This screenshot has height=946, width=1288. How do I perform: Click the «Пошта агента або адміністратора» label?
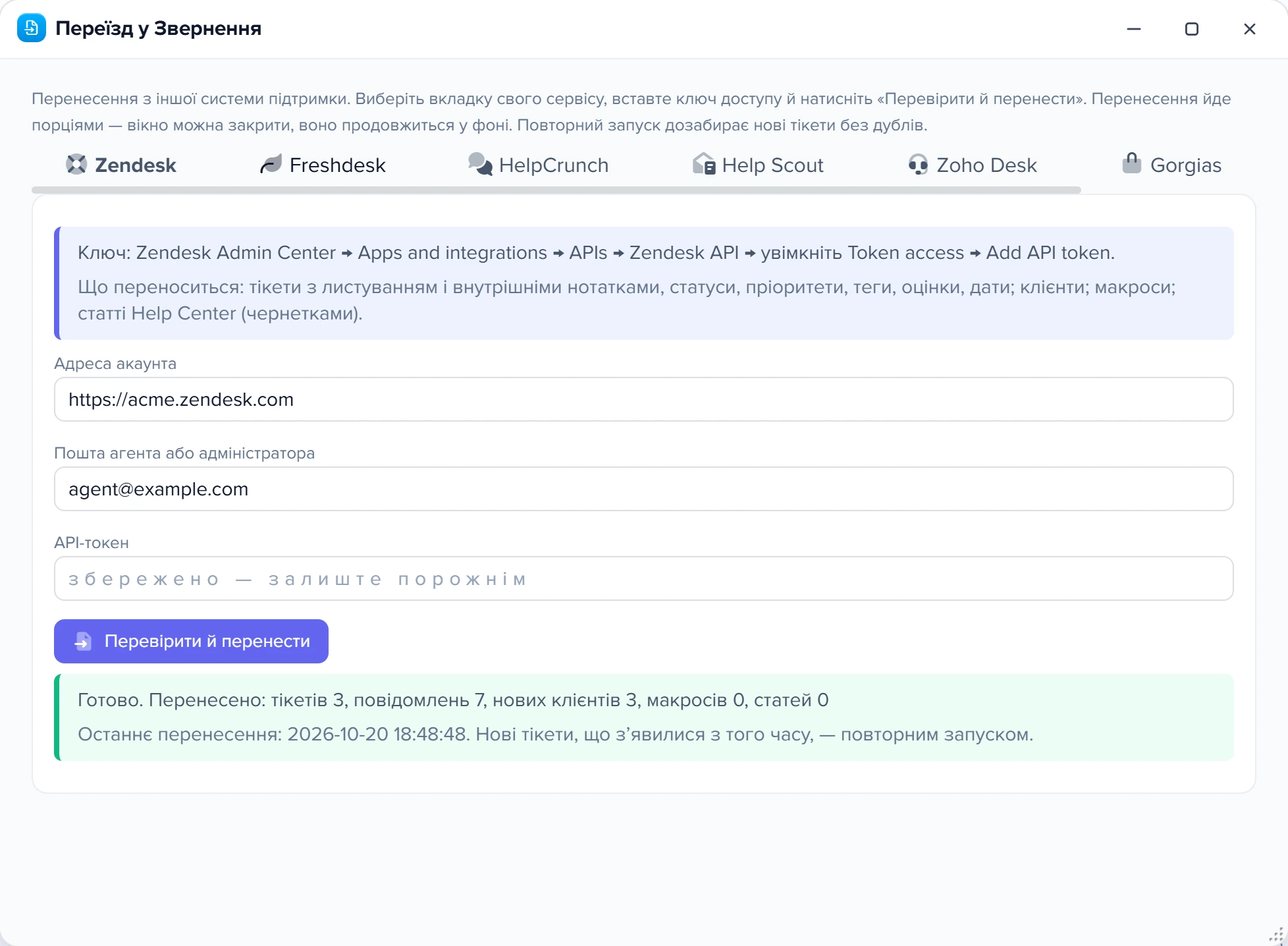(x=184, y=453)
